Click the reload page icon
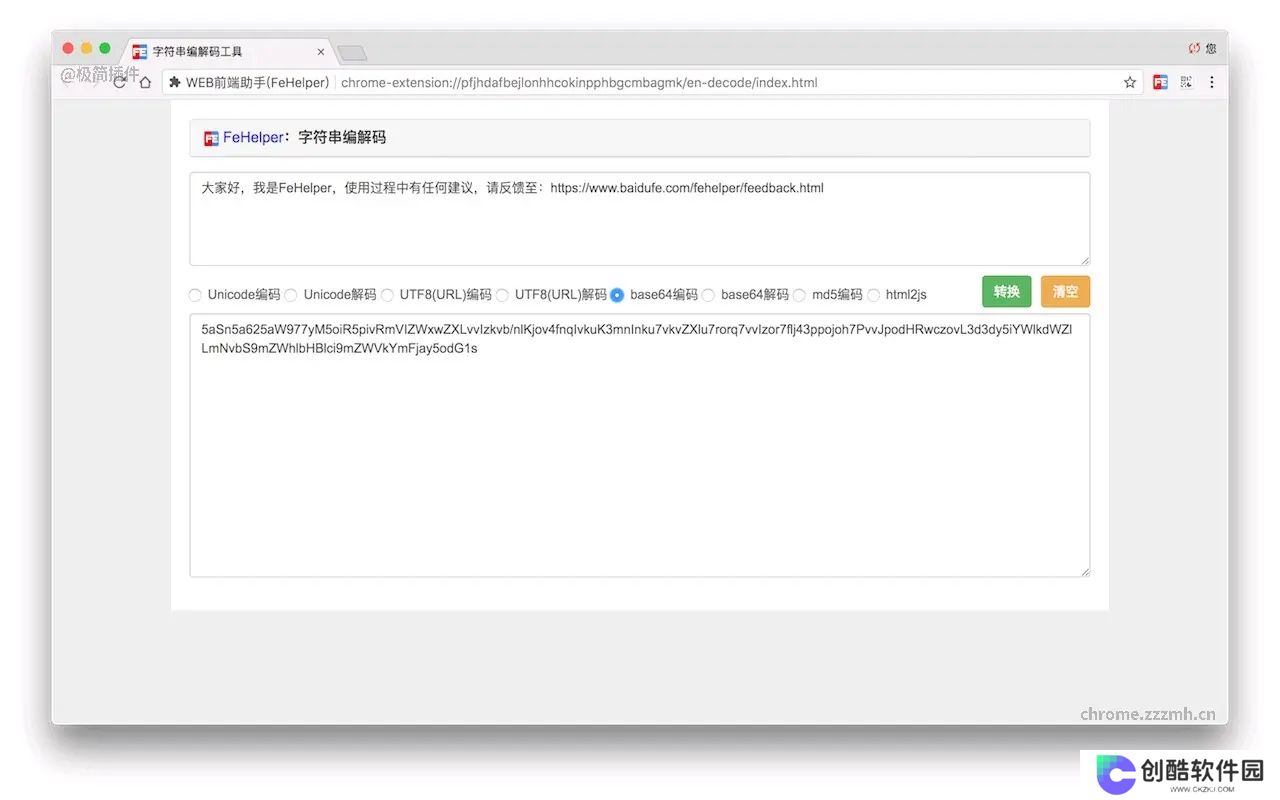Viewport: 1280px width, 800px height. [121, 82]
